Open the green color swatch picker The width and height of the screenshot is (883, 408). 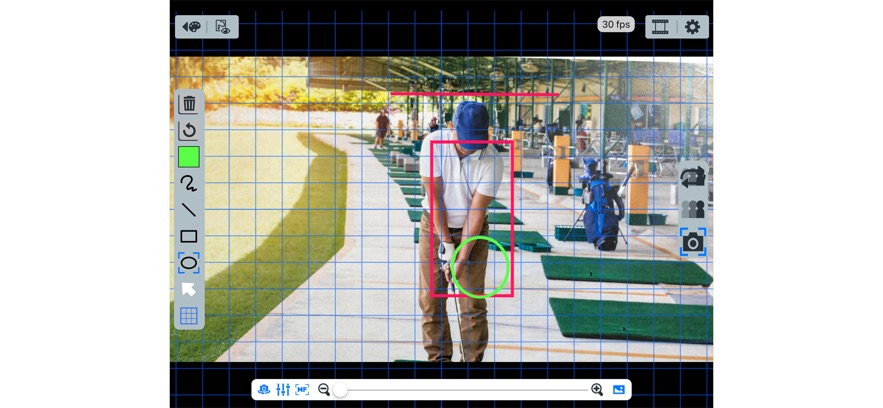(x=189, y=157)
